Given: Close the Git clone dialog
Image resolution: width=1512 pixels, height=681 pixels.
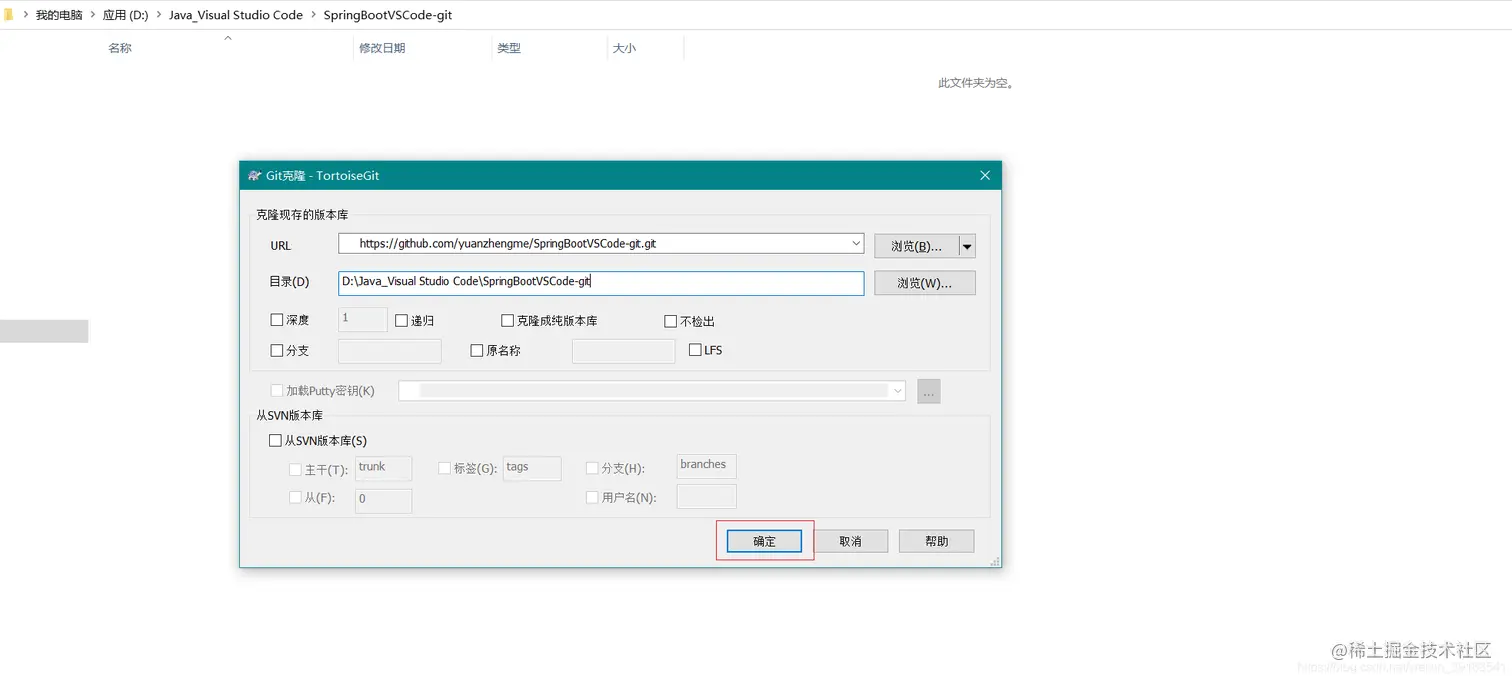Looking at the screenshot, I should coord(984,175).
